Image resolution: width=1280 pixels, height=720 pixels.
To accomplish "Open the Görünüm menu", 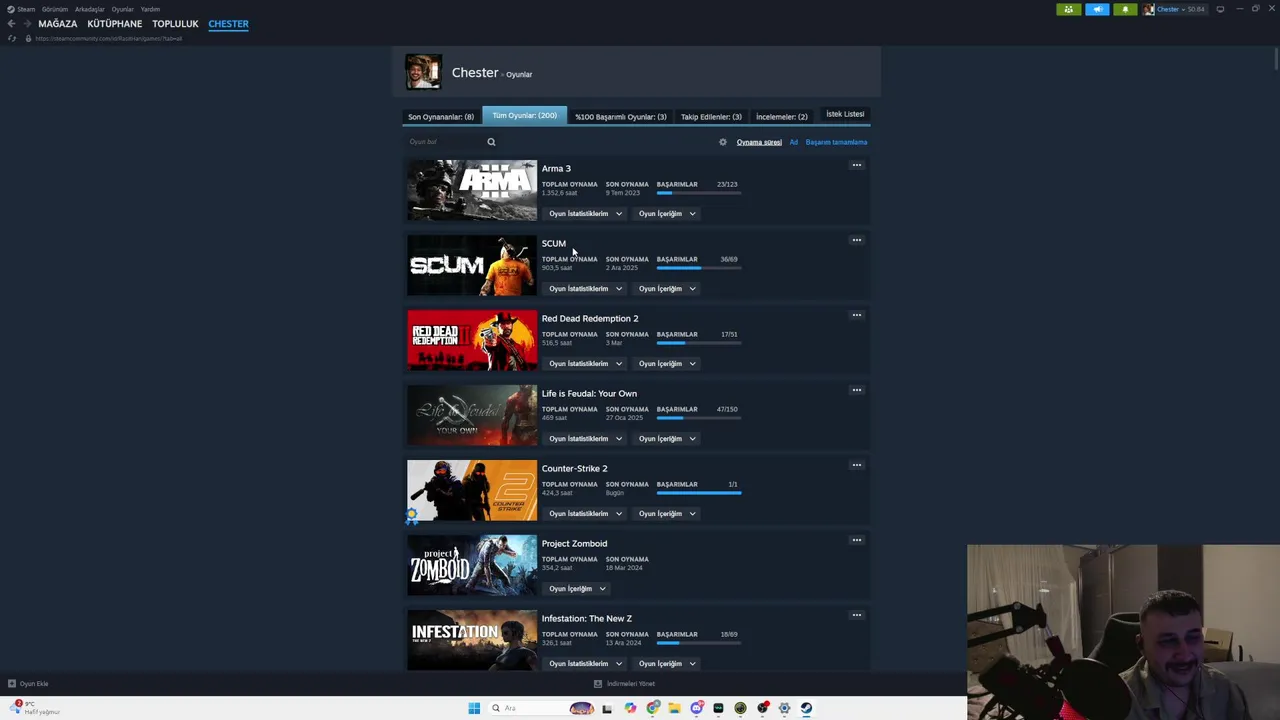I will tap(55, 9).
